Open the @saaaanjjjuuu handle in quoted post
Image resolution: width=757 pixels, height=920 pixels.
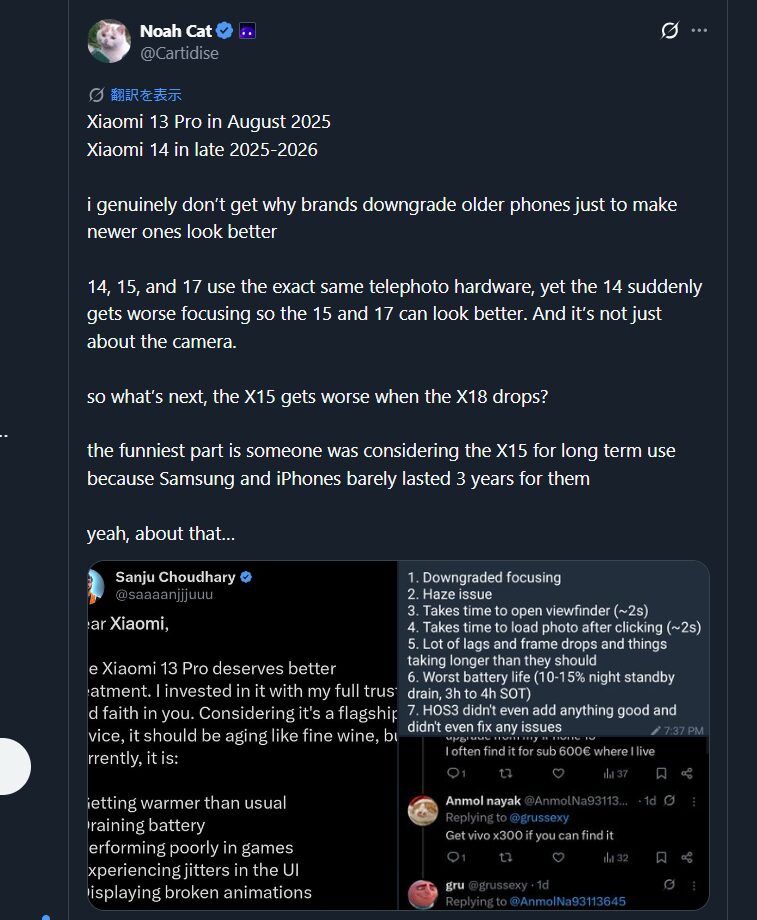click(x=164, y=594)
